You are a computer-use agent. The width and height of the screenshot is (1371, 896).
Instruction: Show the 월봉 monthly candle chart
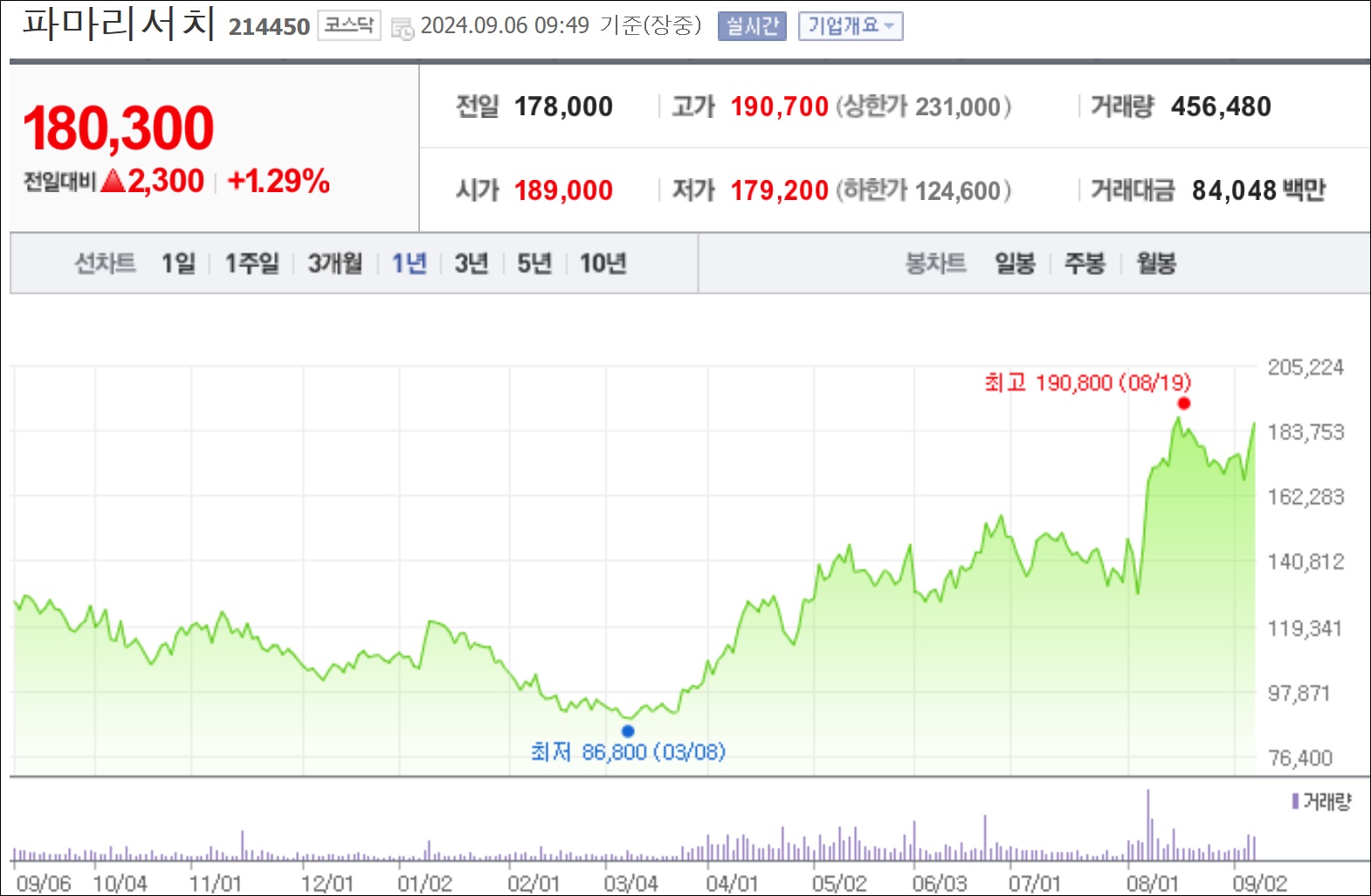click(1156, 263)
